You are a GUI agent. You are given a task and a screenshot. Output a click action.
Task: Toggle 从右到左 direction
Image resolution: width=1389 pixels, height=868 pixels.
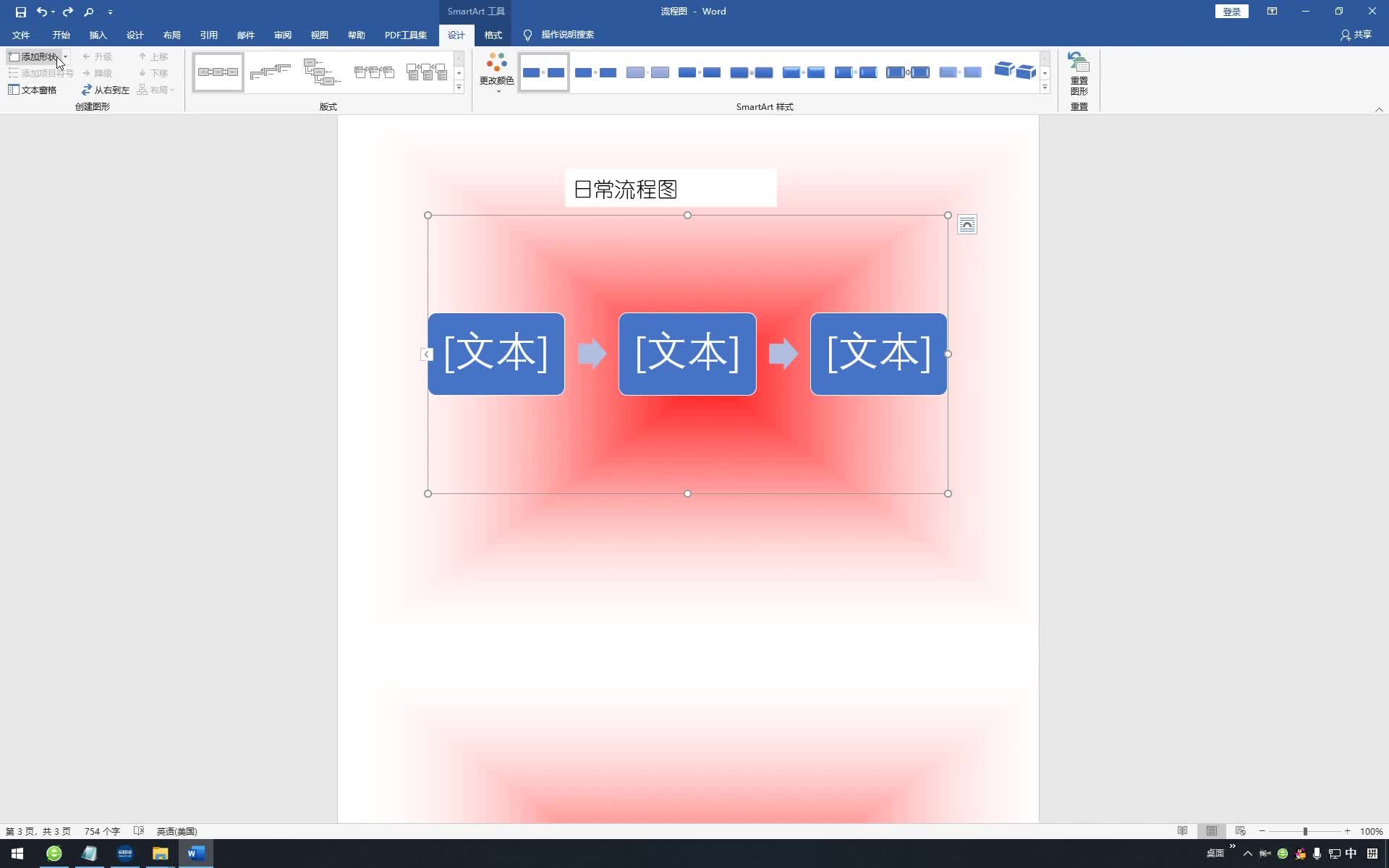tap(106, 90)
